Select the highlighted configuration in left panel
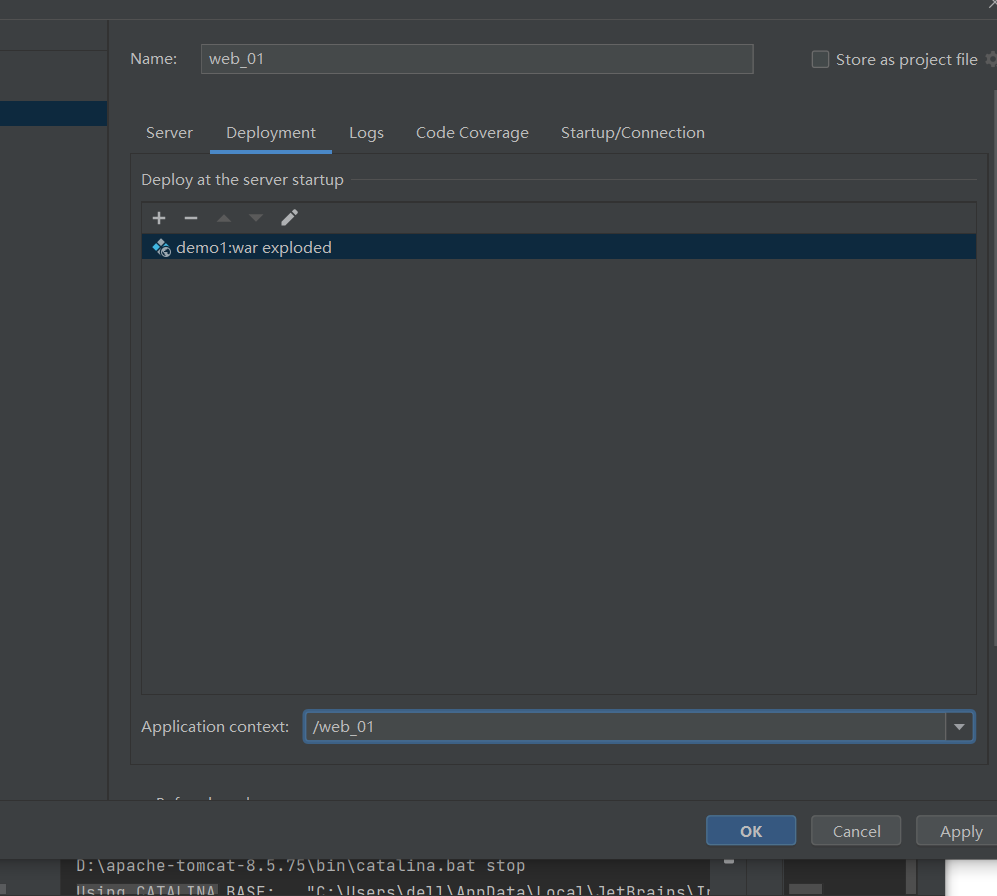The height and width of the screenshot is (896, 997). (x=53, y=113)
